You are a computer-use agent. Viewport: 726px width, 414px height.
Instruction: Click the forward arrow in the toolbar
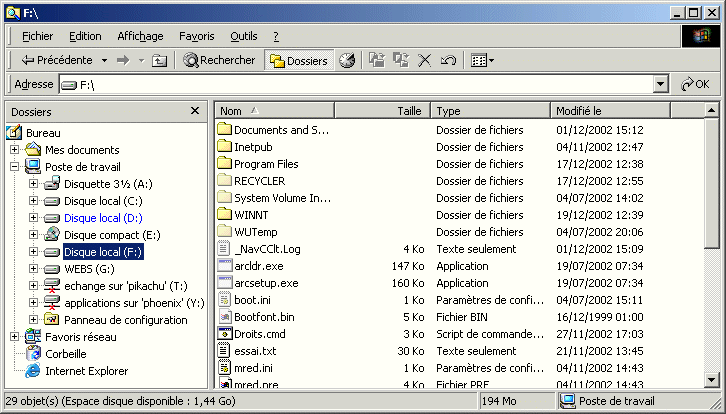123,60
